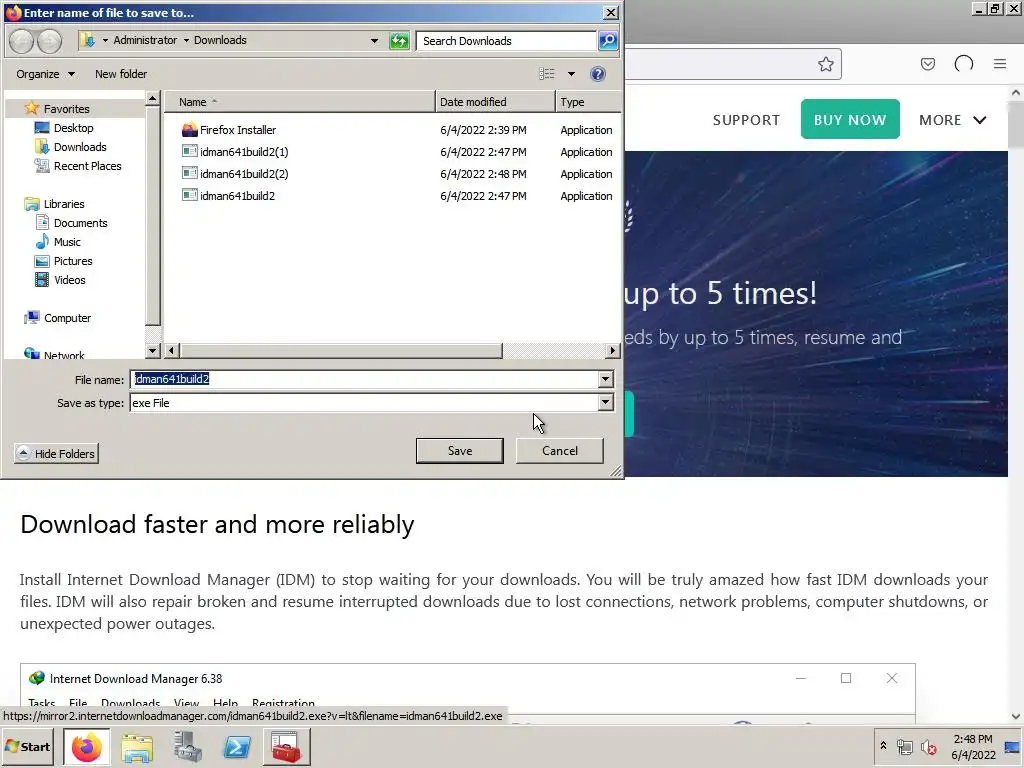The image size is (1024, 768).
Task: Click the Downloads breadcrumb segment
Action: [220, 40]
